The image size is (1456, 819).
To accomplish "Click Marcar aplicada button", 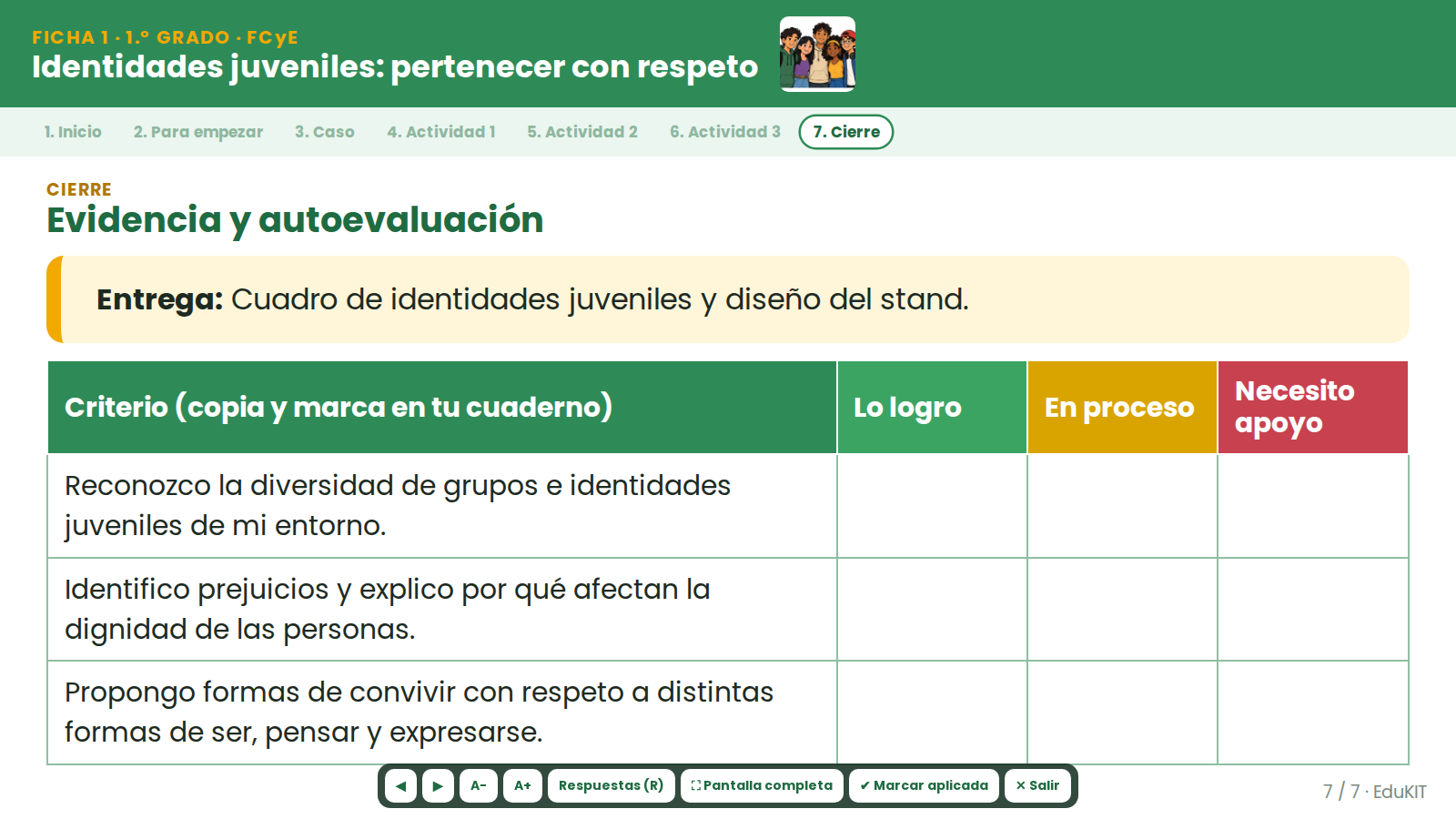I will [x=924, y=785].
